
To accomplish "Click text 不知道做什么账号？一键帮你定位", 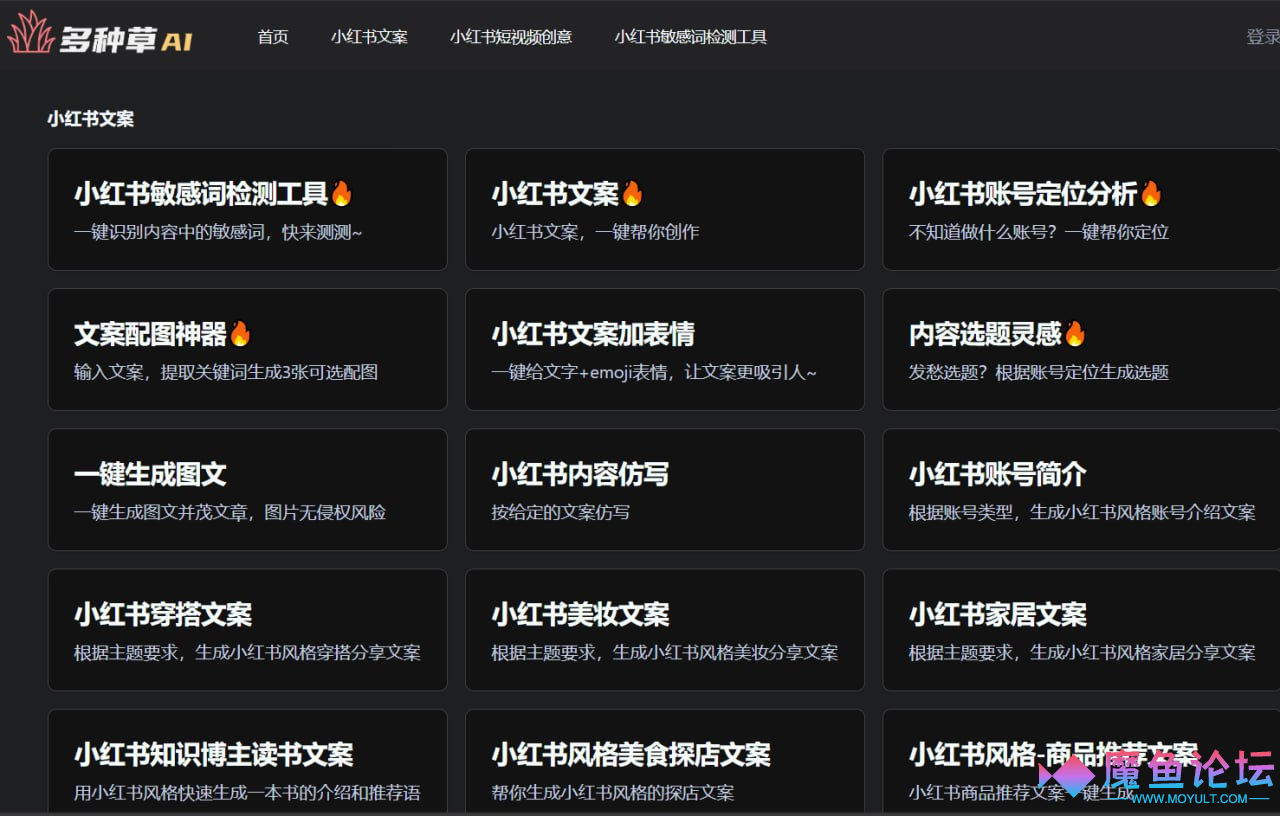I will coord(1038,232).
